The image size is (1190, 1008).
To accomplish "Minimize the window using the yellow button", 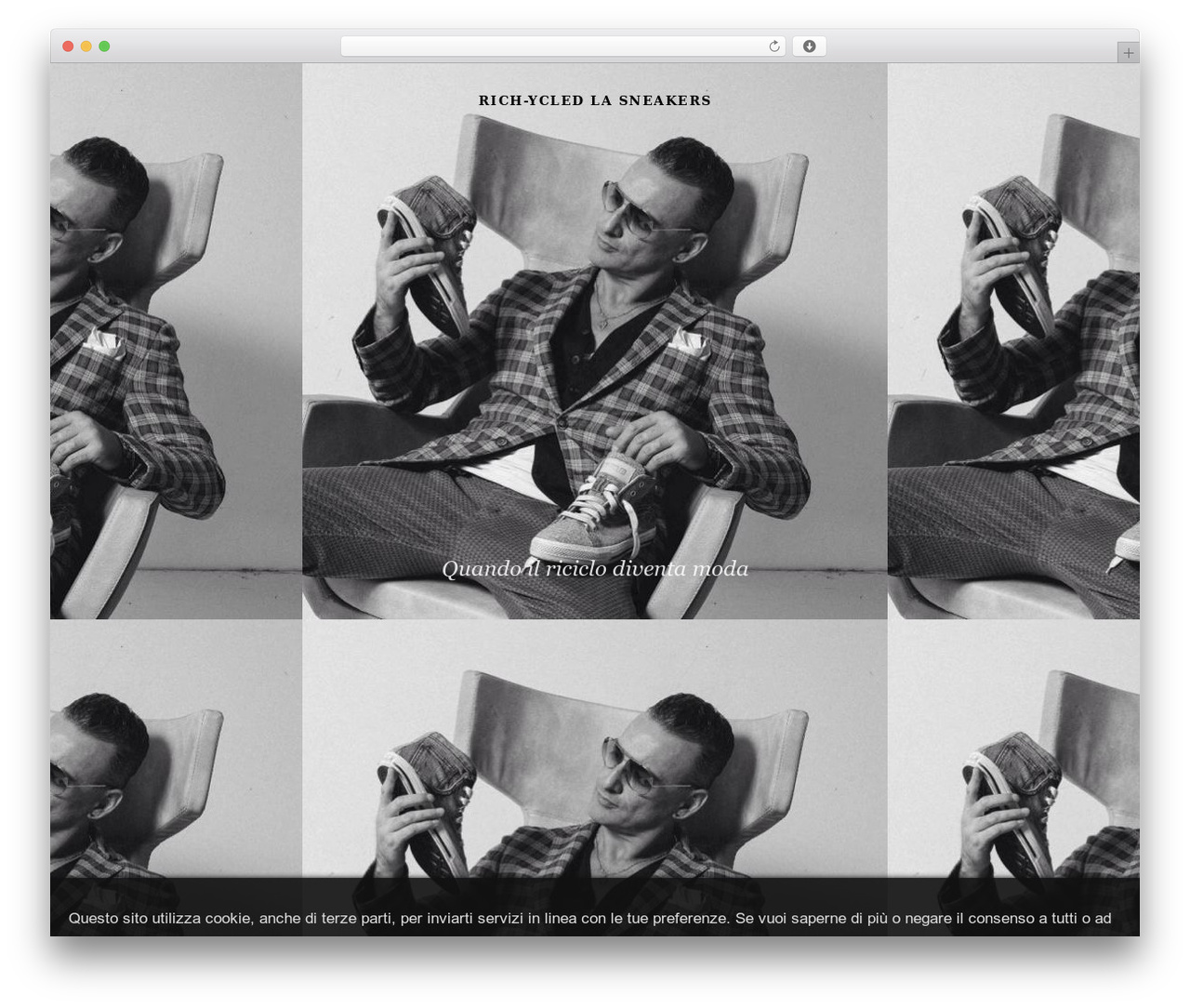I will (x=86, y=46).
